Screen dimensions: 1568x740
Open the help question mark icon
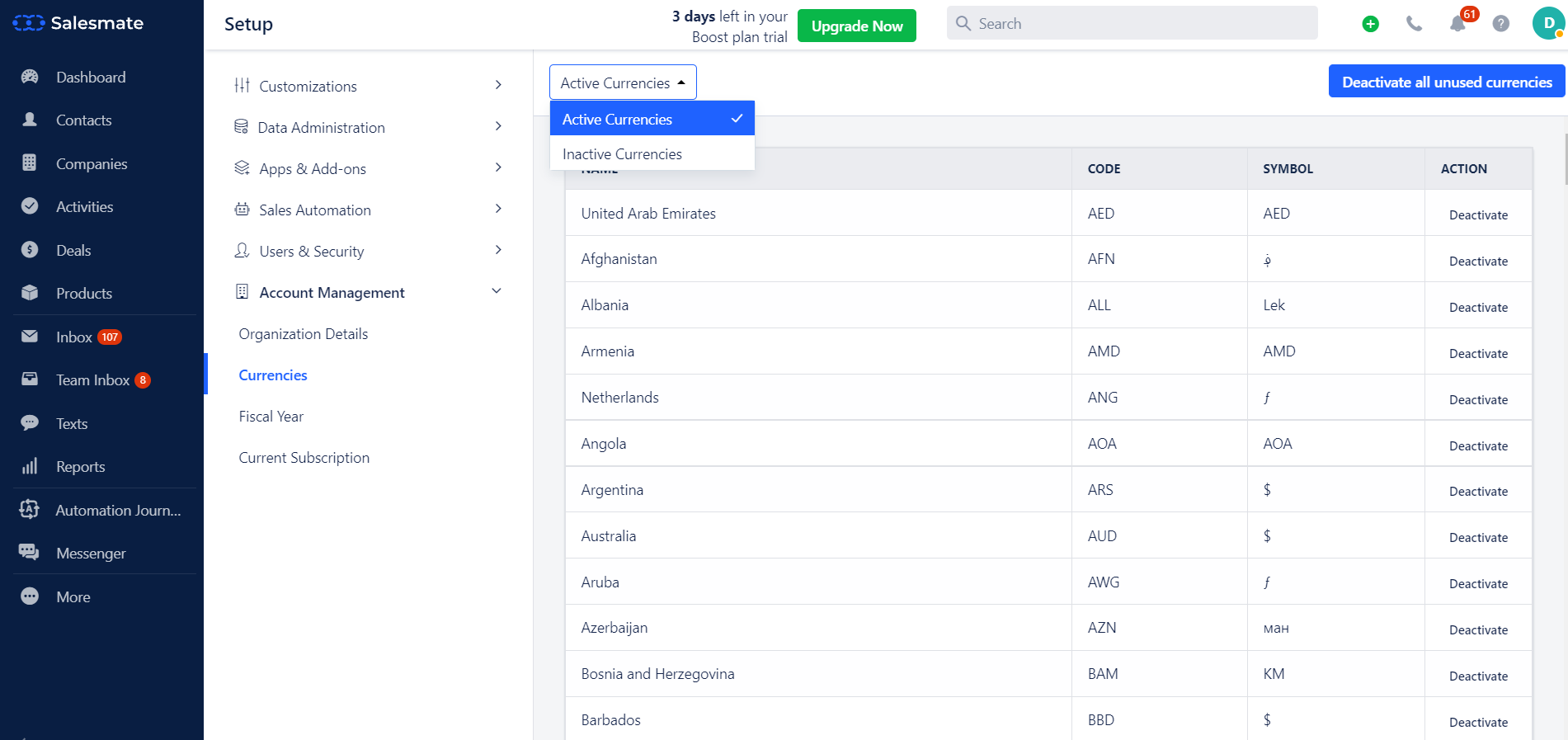pos(1501,24)
